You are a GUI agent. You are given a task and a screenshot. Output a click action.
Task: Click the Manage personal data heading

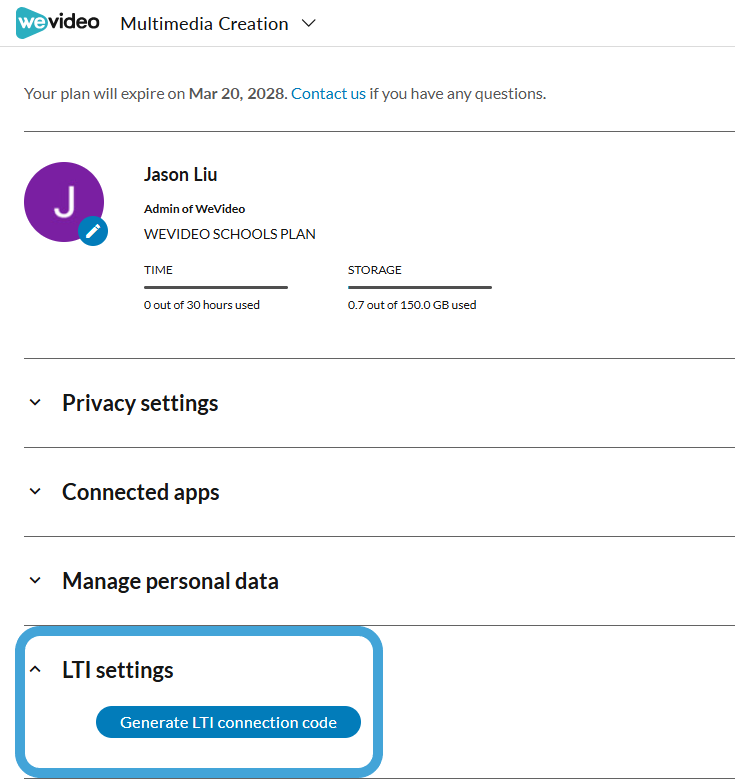click(170, 581)
